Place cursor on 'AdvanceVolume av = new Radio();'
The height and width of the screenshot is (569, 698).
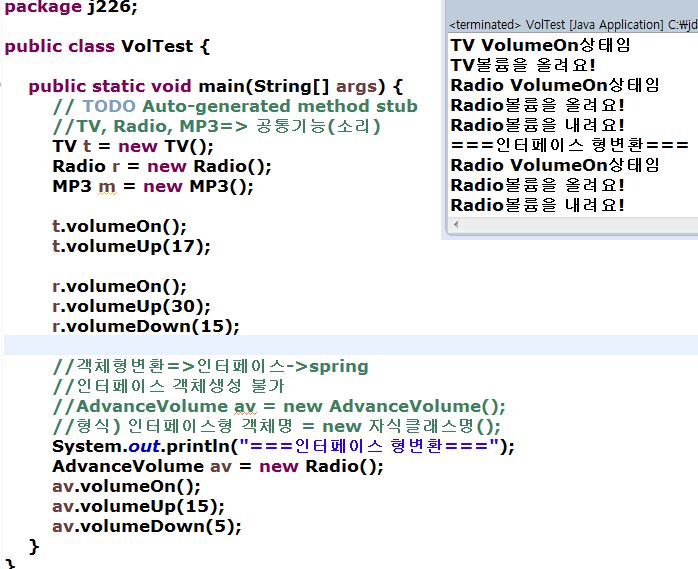[218, 467]
